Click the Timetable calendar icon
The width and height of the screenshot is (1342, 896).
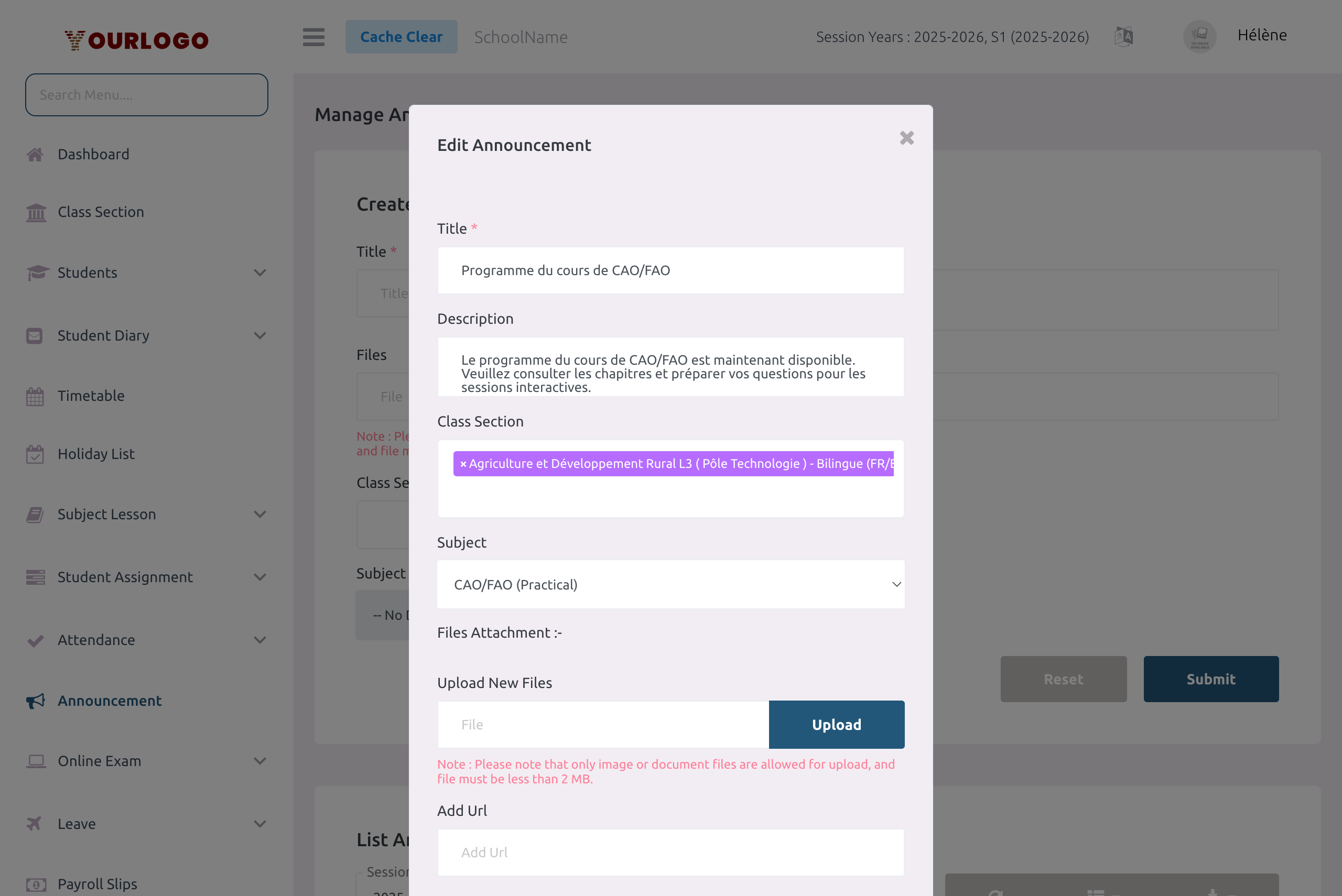pos(34,396)
